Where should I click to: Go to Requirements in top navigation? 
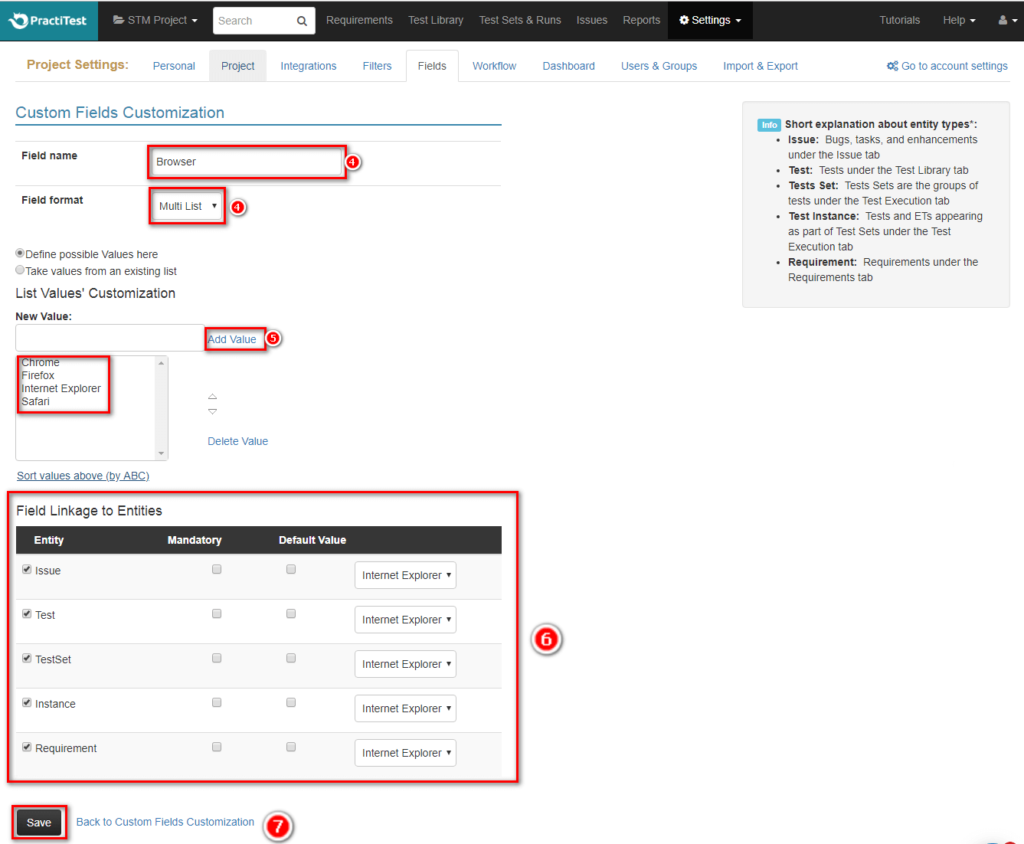click(x=359, y=20)
